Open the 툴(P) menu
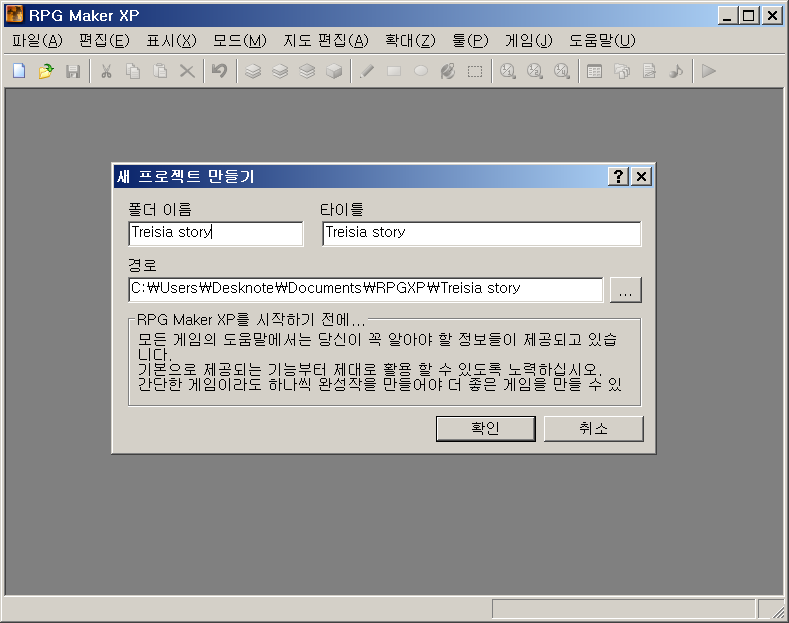Viewport: 789px width, 623px height. click(470, 40)
